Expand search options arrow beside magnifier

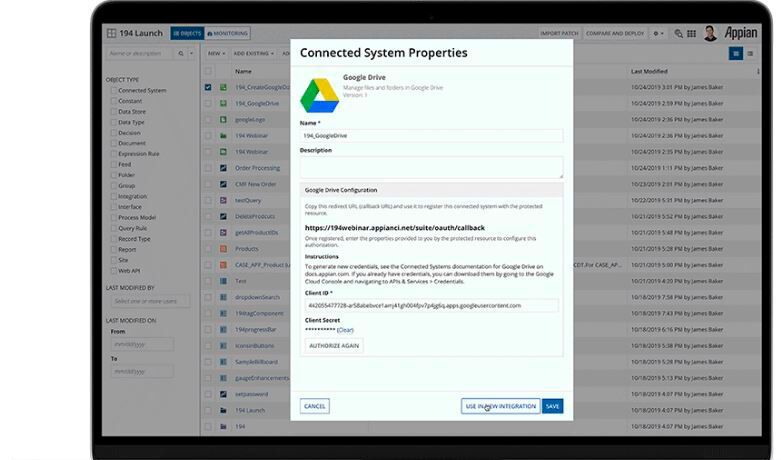(x=191, y=53)
